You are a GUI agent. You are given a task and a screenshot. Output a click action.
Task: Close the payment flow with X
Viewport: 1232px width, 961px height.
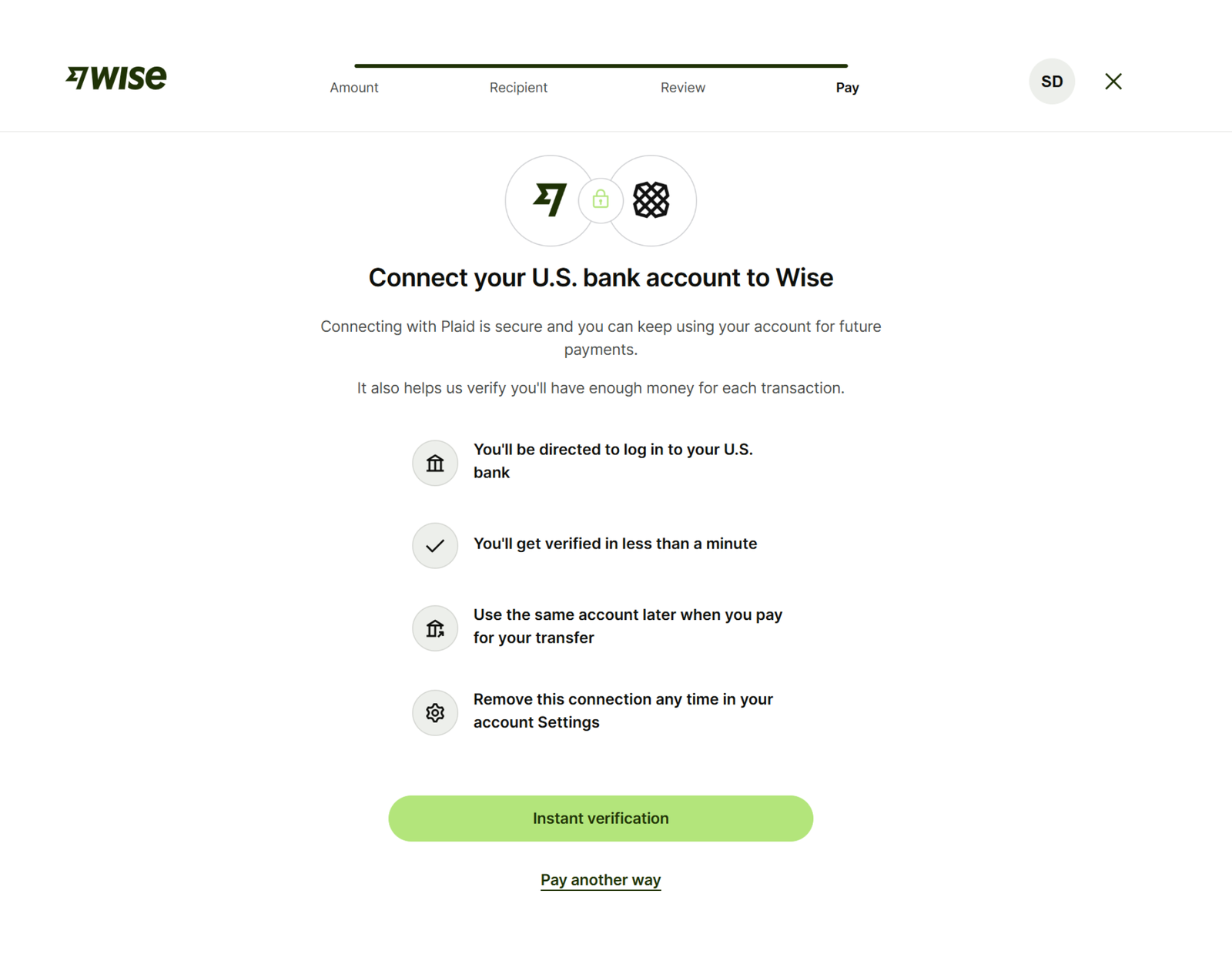coord(1113,82)
